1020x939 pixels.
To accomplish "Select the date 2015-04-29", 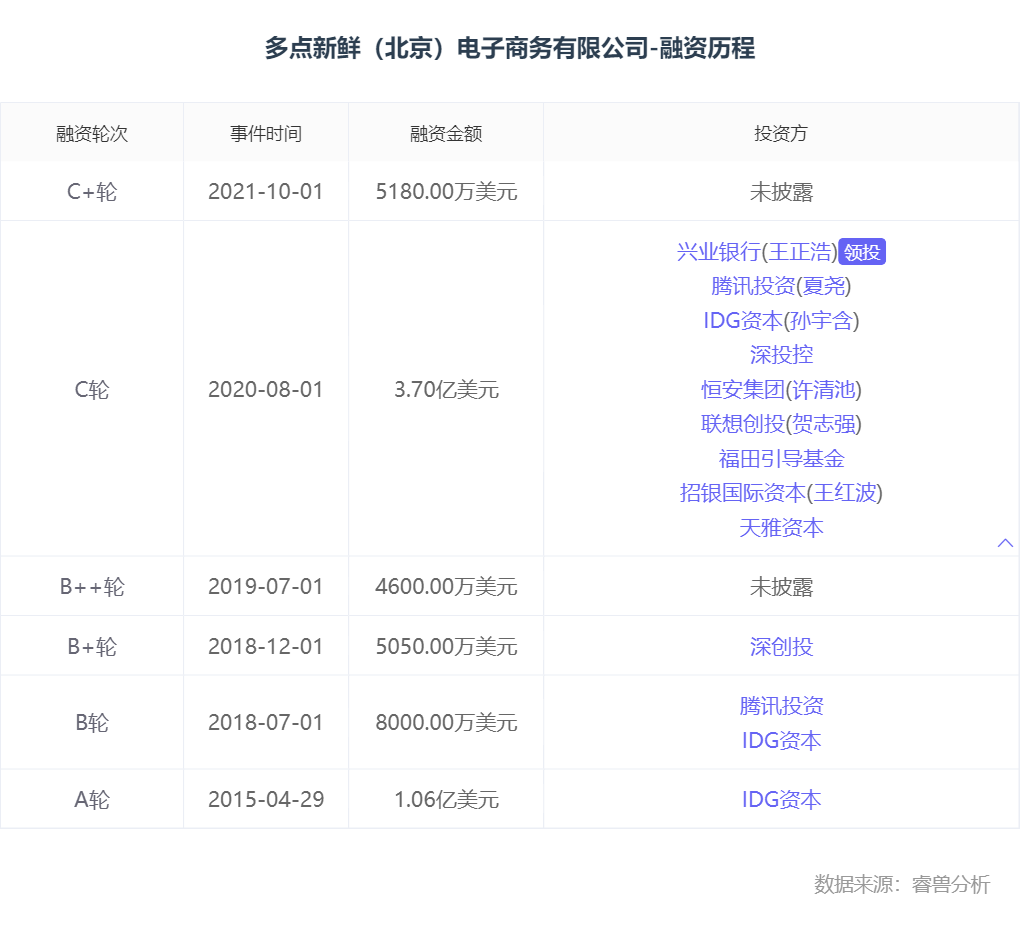I will [x=265, y=800].
